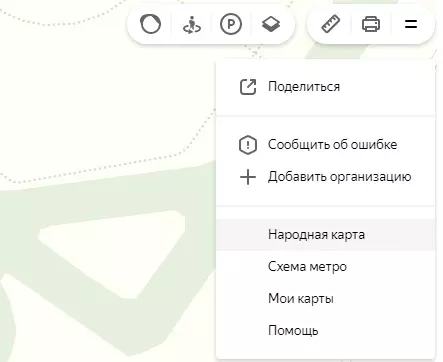Select the ruler distance tool
Screen dimensions: 443x362
pyautogui.click(x=331, y=24)
